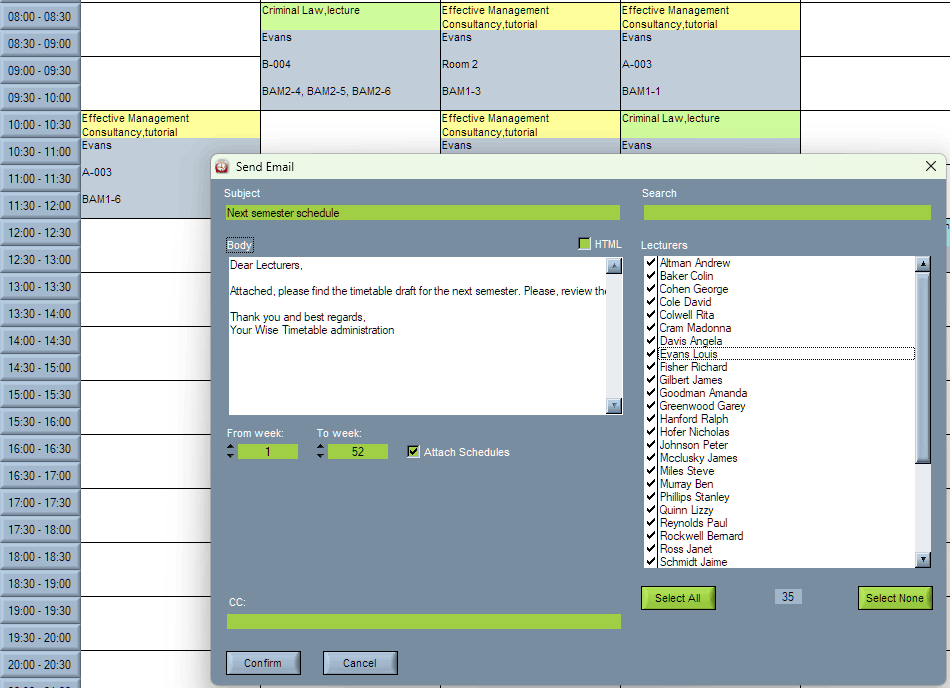Cancel the Send Email dialog
Screen dimensions: 950x688
tap(360, 663)
